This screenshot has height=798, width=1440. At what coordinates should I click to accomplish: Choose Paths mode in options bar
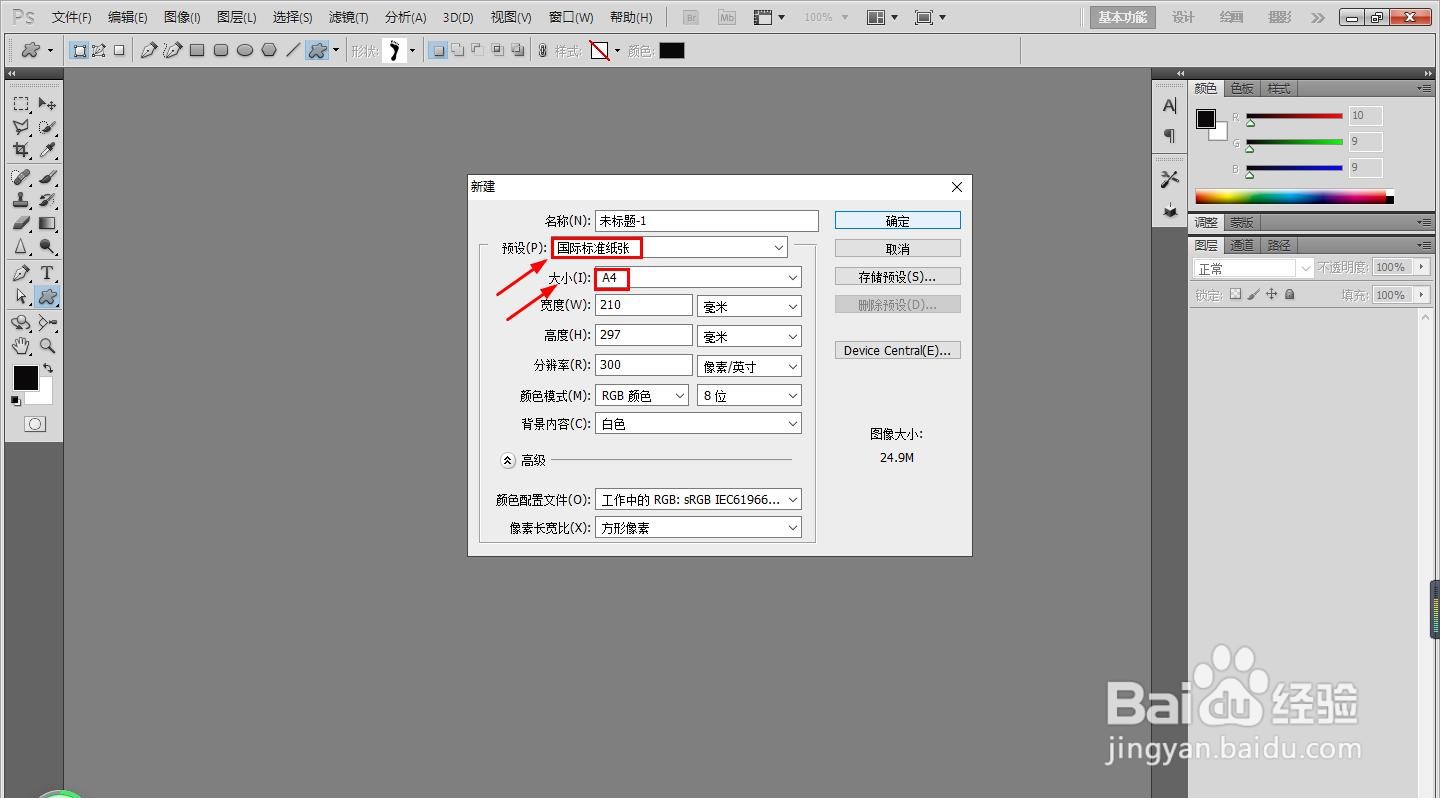(x=99, y=50)
